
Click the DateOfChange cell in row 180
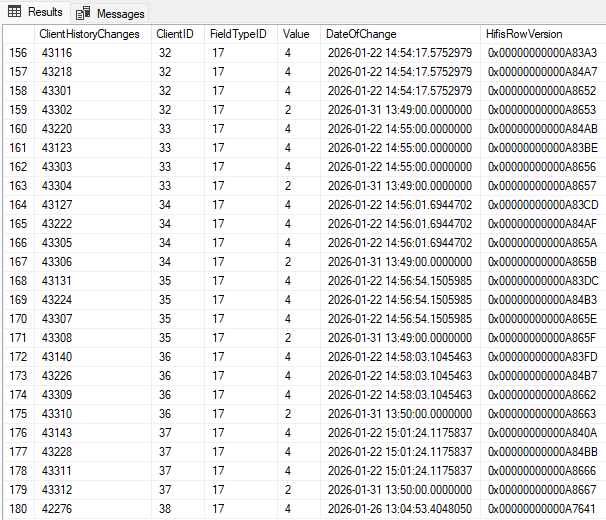click(x=398, y=508)
